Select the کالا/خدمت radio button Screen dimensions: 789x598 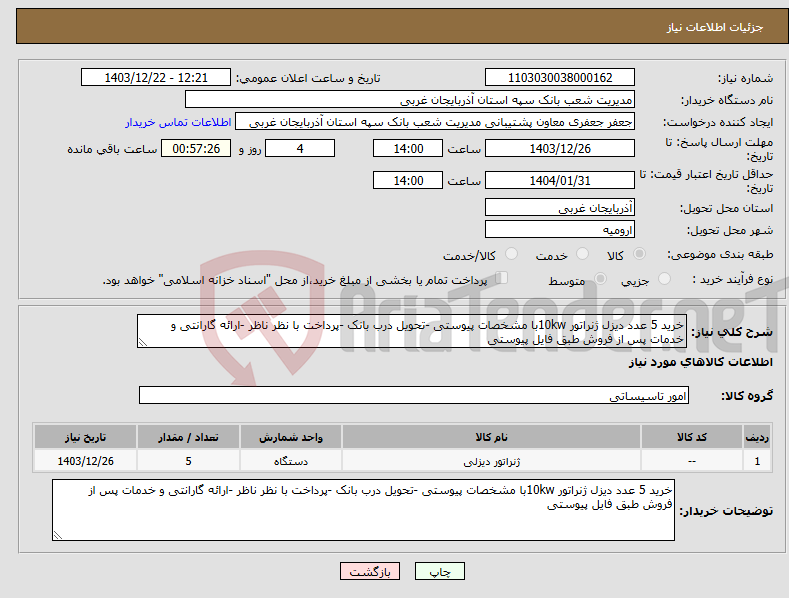pos(511,254)
